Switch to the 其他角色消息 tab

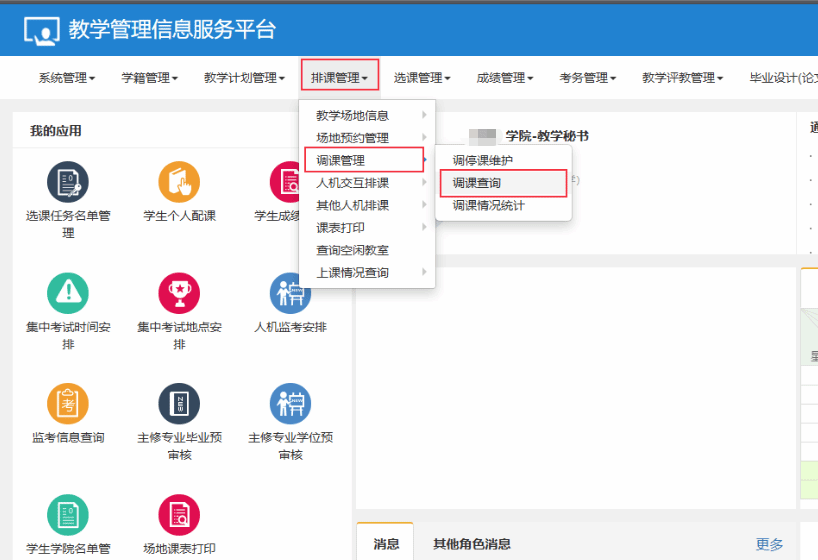pos(471,544)
